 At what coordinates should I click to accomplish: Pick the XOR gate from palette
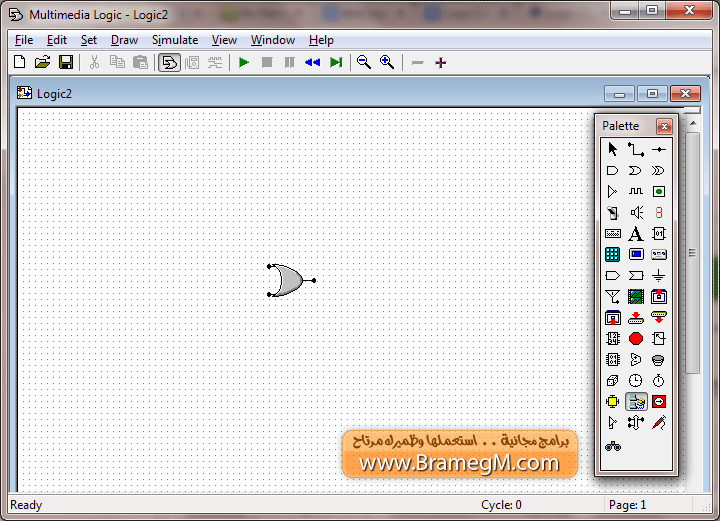click(x=658, y=171)
